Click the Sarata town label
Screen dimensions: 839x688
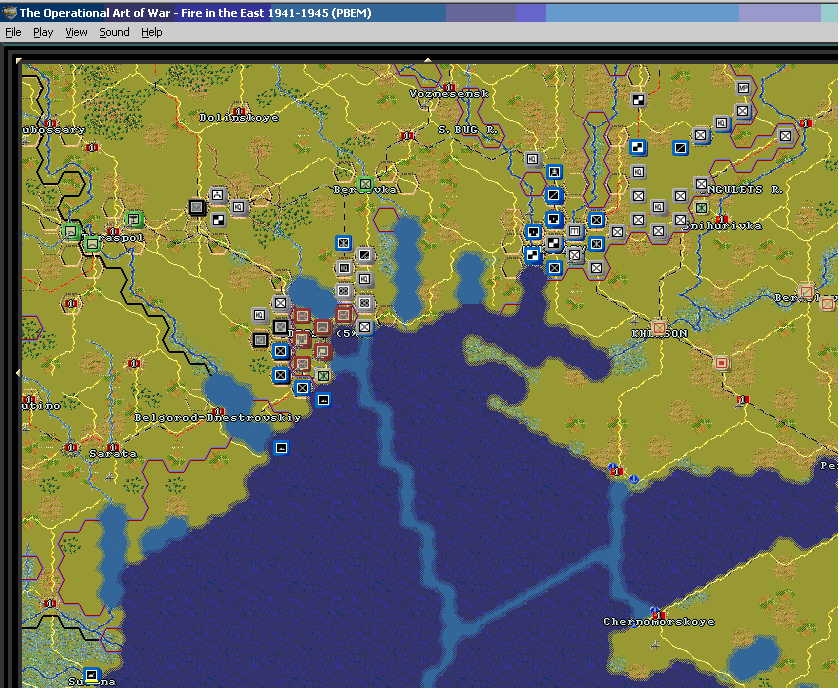tap(113, 454)
